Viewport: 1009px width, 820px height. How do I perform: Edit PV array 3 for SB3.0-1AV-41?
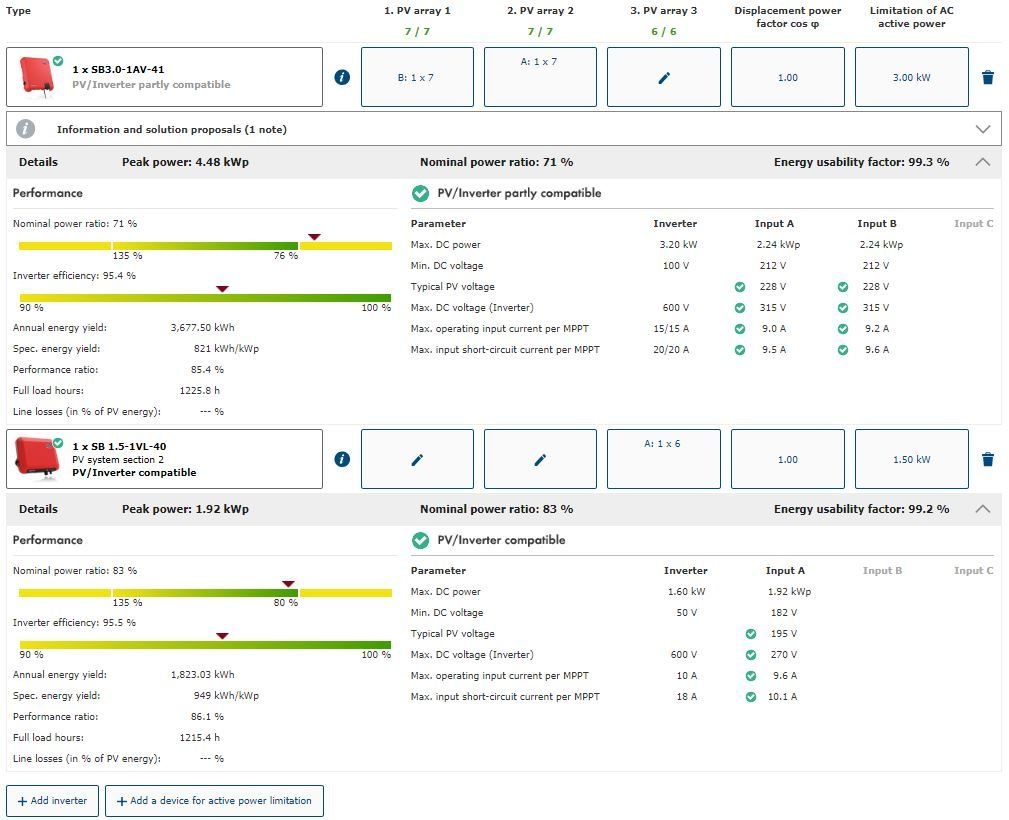point(663,77)
